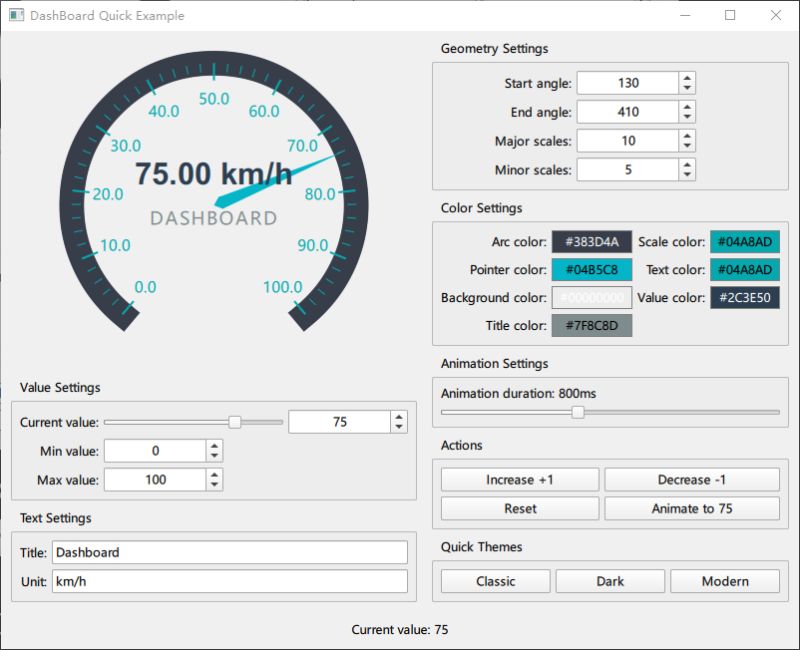Apply the Classic quick theme
The image size is (800, 650).
[495, 581]
